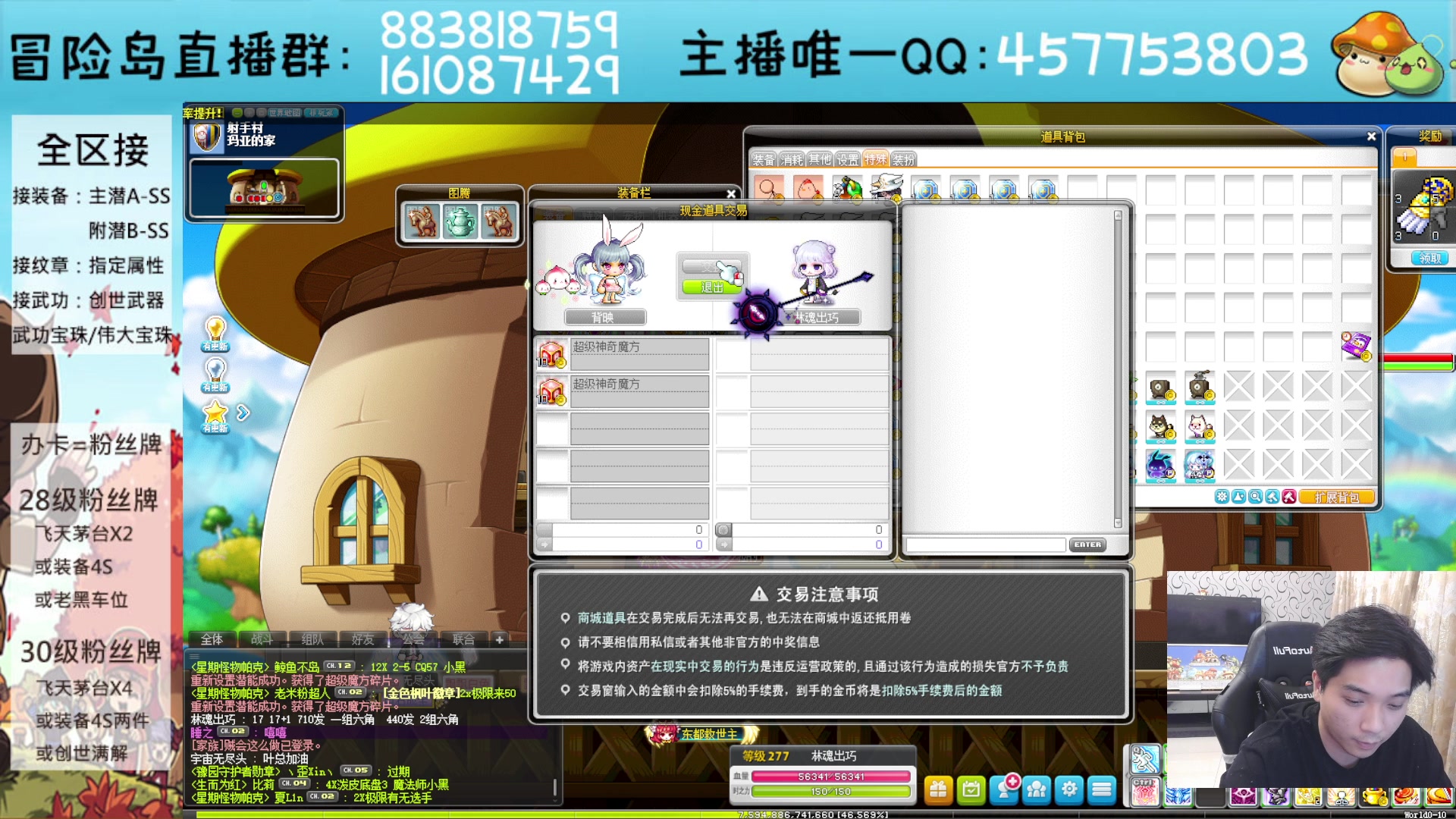The width and height of the screenshot is (1456, 819).
Task: Click the 领取 claim button in reward panel
Action: coord(1430,259)
